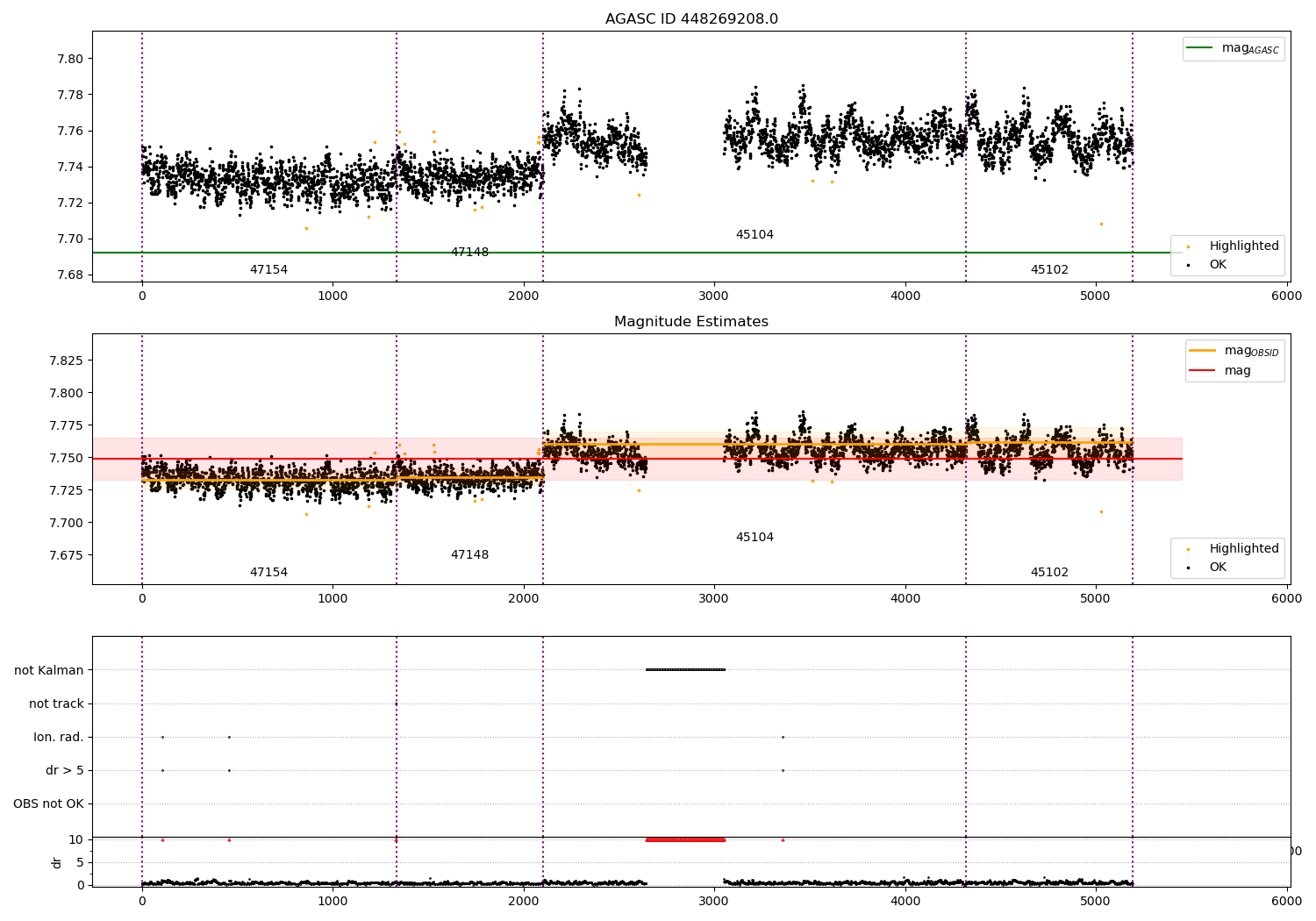Screen dimensions: 1316x921
Task: Click the 'dr > 5' row label
Action: click(x=65, y=770)
